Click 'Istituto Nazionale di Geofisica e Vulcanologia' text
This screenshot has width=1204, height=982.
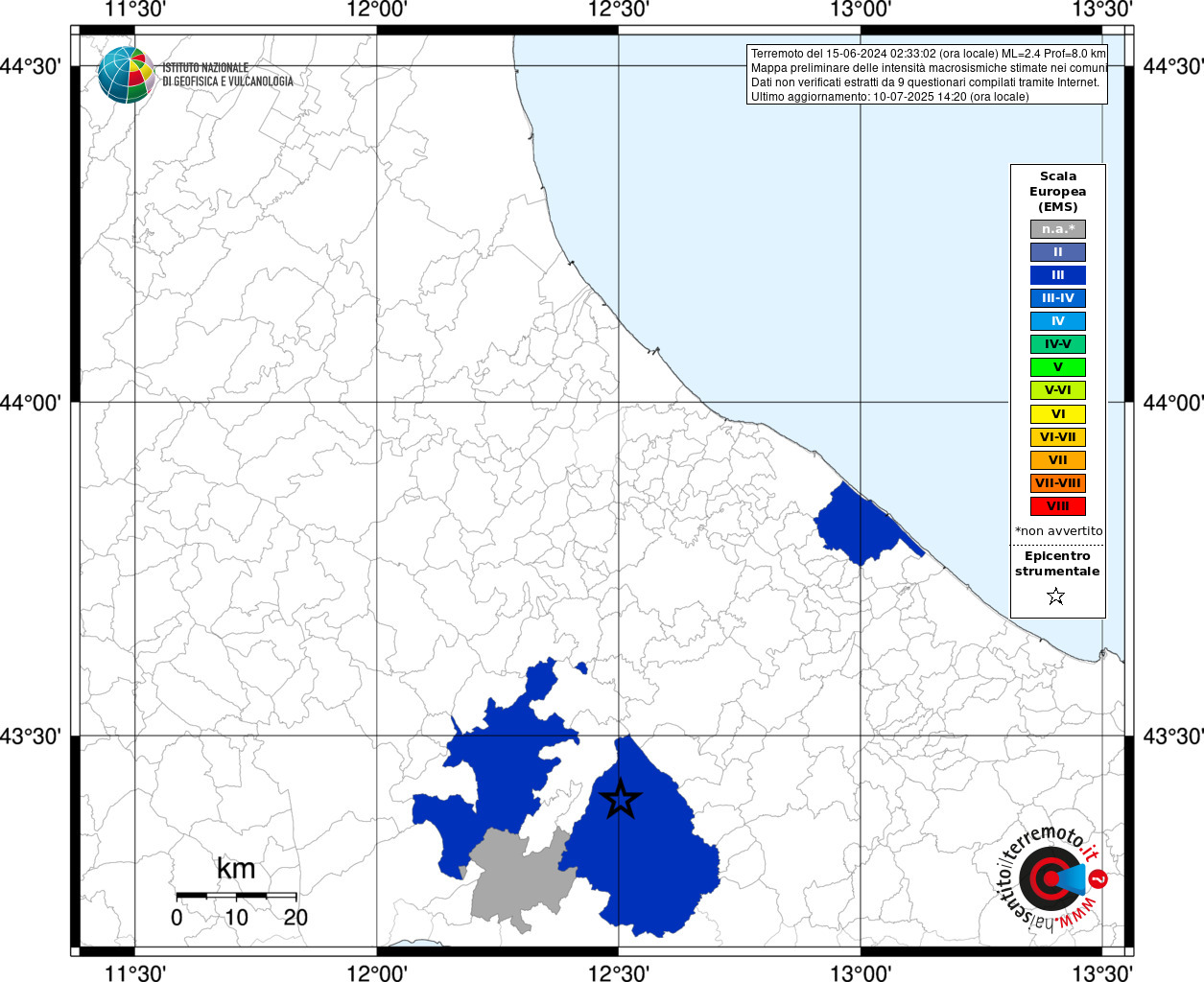[x=227, y=75]
